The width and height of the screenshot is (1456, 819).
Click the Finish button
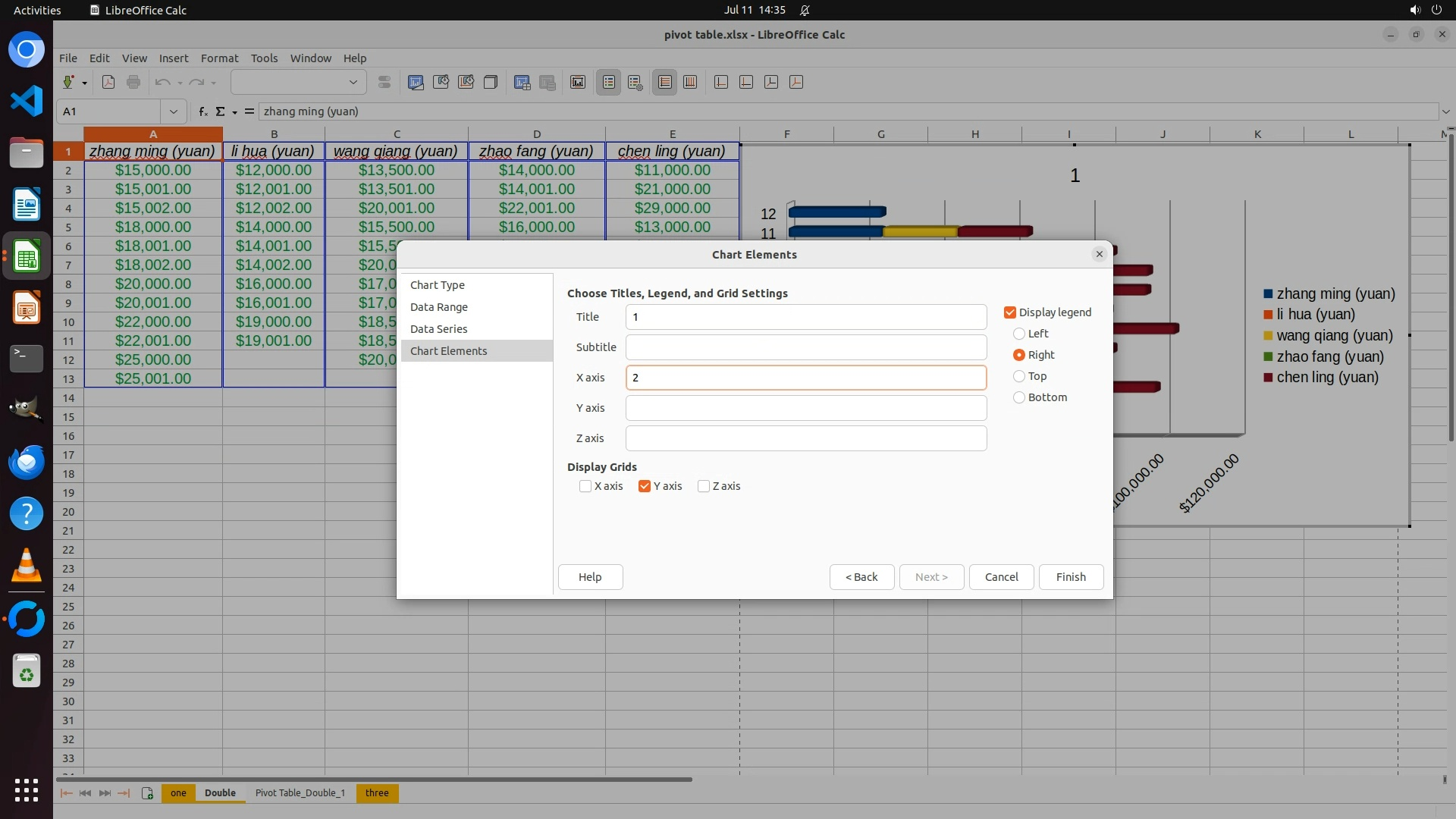coord(1070,577)
